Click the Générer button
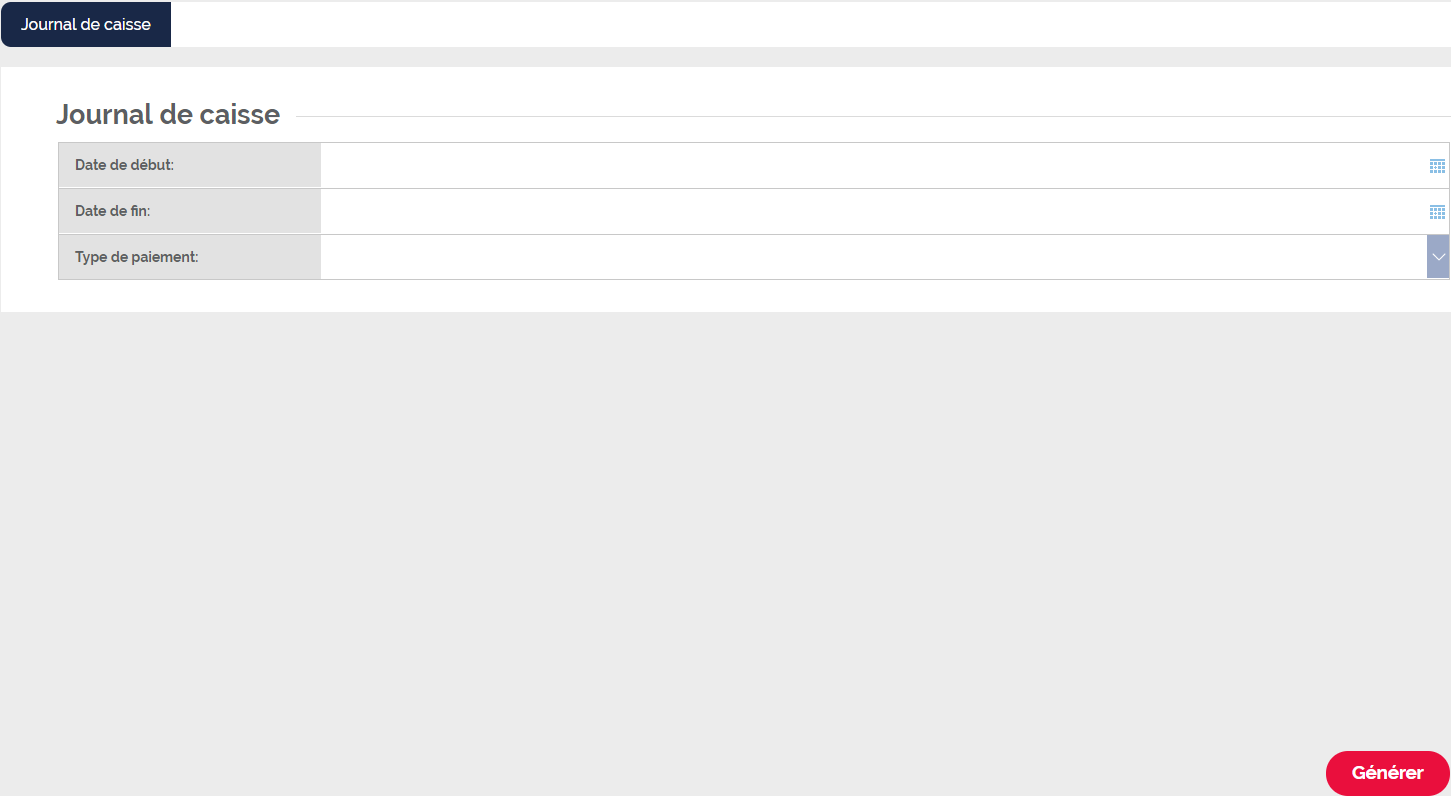Screen dimensions: 1451x796 point(1387,773)
